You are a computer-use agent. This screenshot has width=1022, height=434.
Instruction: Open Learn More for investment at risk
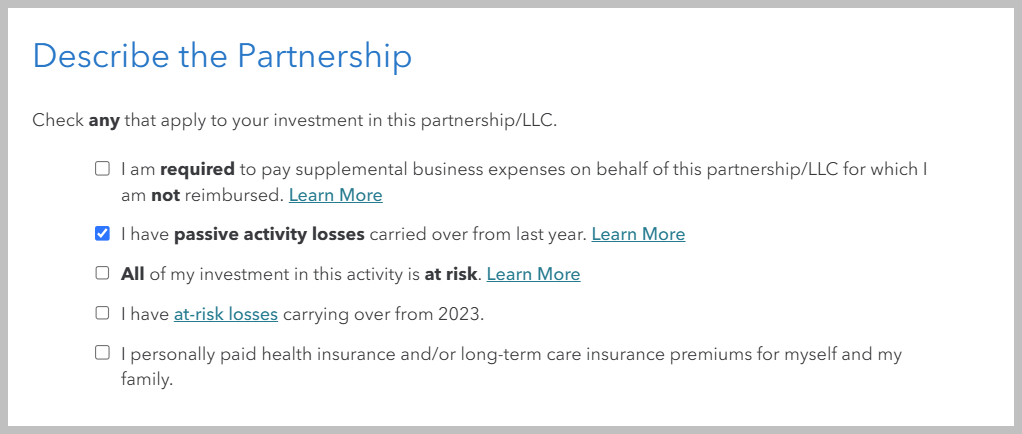pyautogui.click(x=533, y=274)
